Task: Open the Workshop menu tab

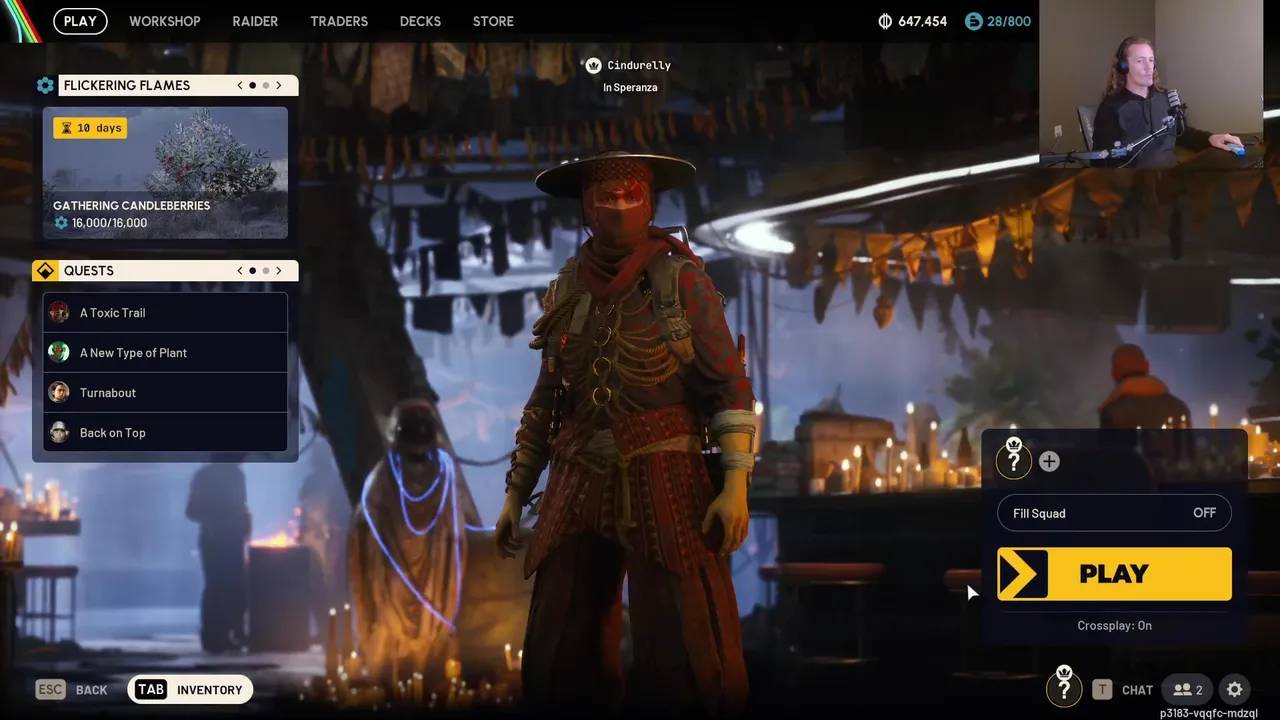Action: pos(164,21)
